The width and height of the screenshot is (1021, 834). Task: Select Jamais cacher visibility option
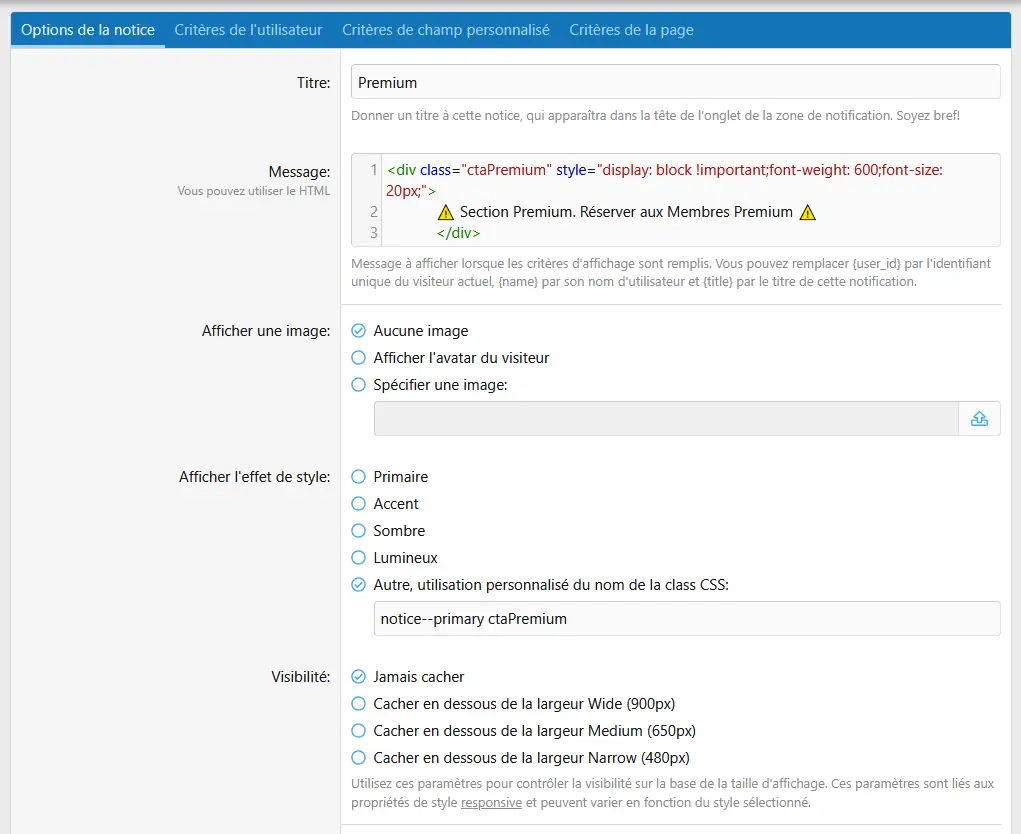(359, 677)
